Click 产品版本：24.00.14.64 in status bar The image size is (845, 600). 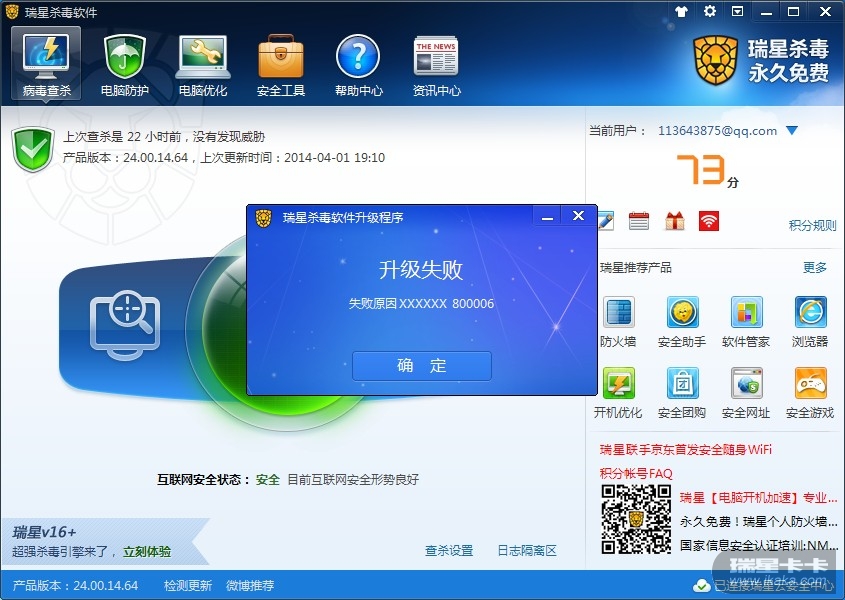(75, 585)
